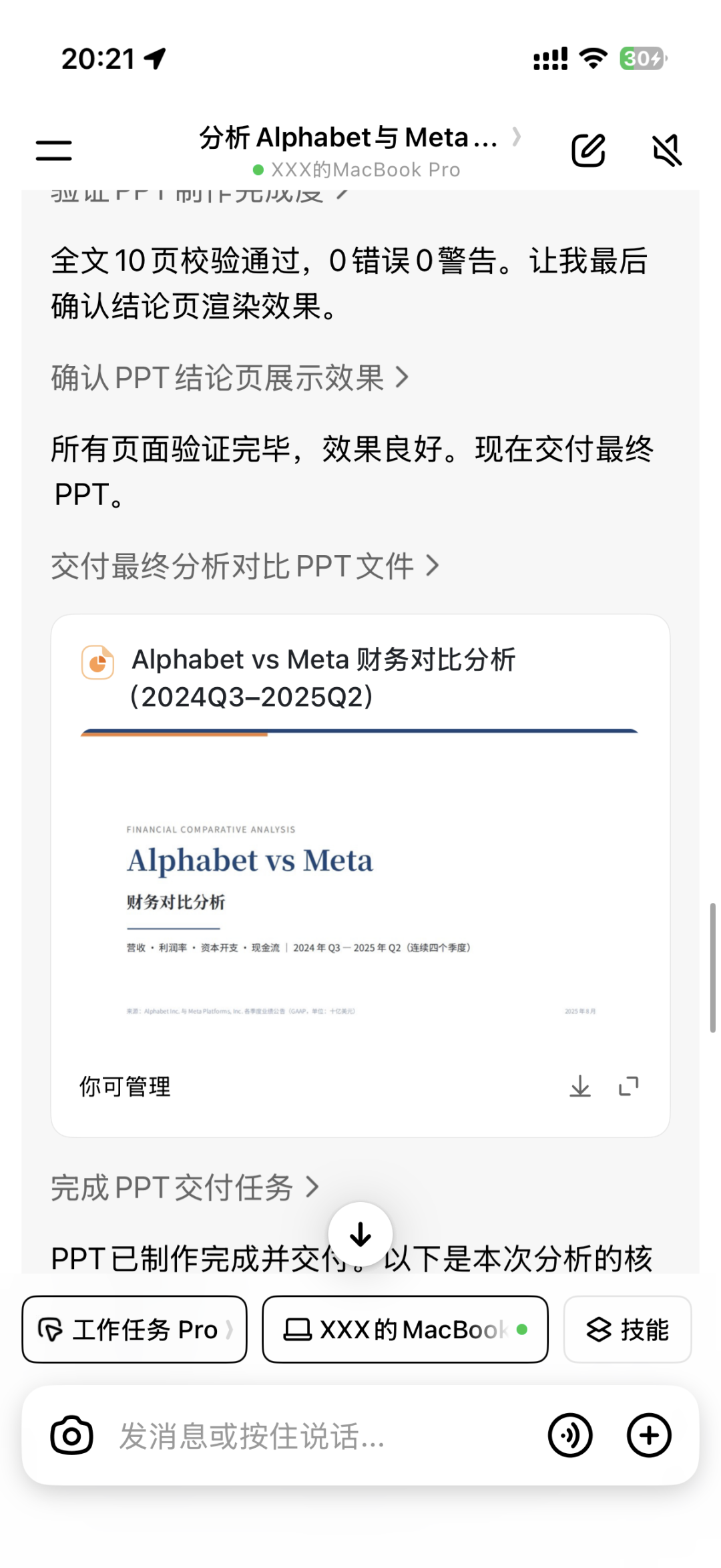This screenshot has height=1568, width=721.
Task: Open the 技能 skills button
Action: click(628, 1329)
